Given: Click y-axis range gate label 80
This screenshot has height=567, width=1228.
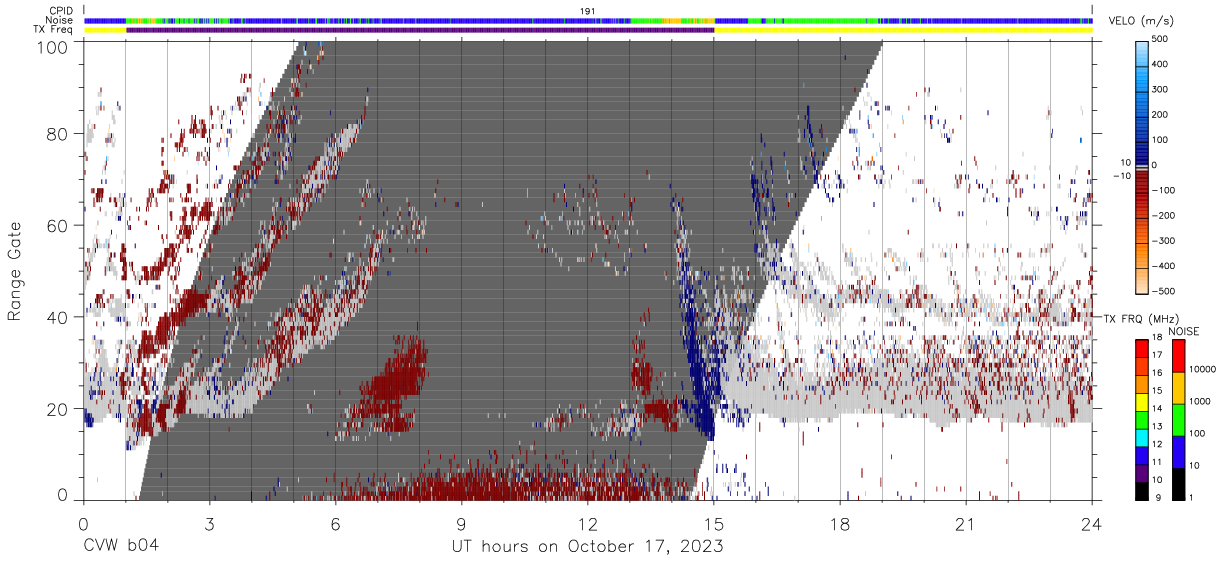Looking at the screenshot, I should (x=58, y=134).
